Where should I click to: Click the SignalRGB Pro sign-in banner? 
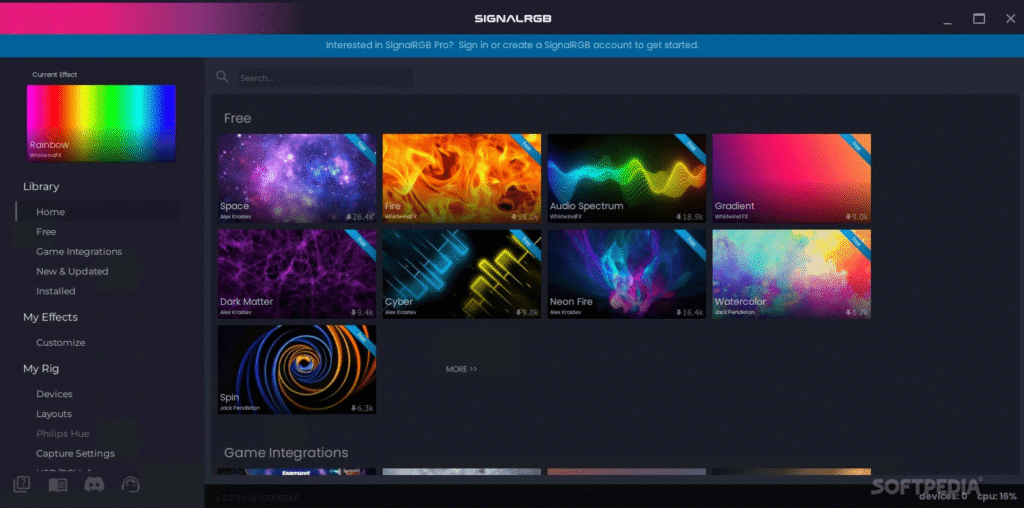[x=512, y=45]
